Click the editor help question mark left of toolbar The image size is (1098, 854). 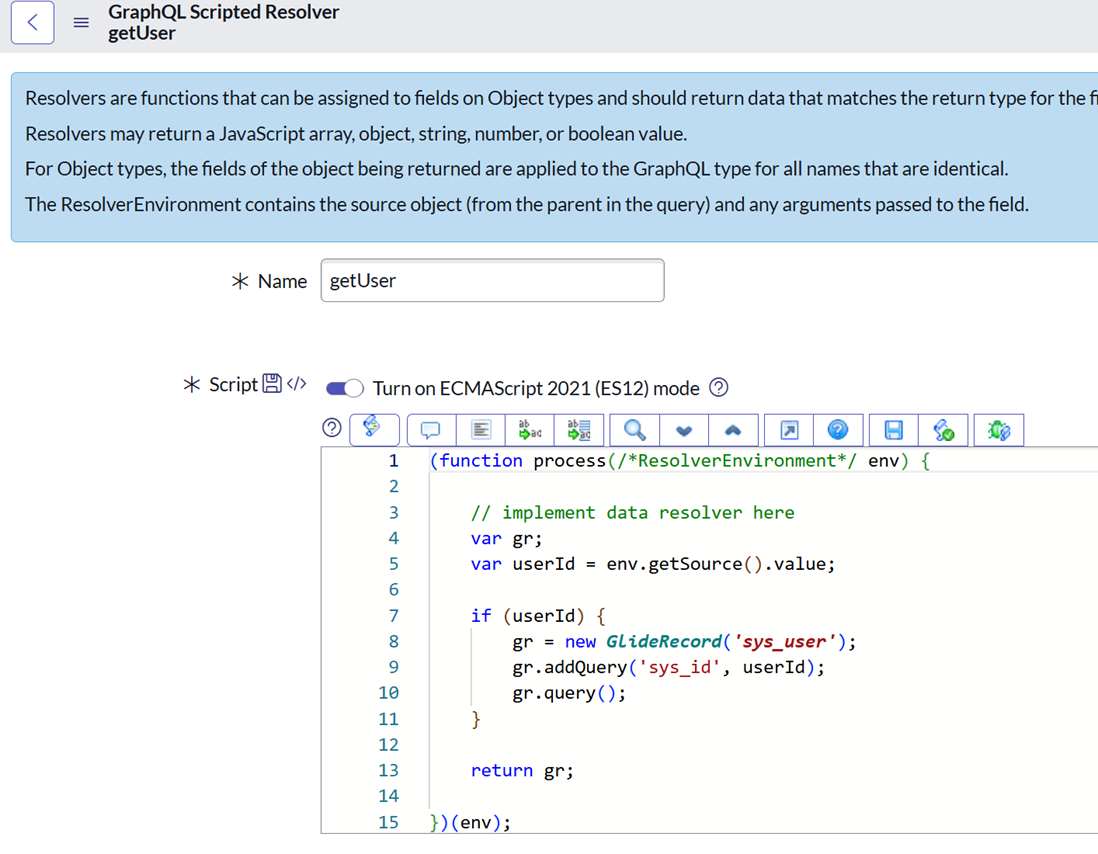(333, 428)
